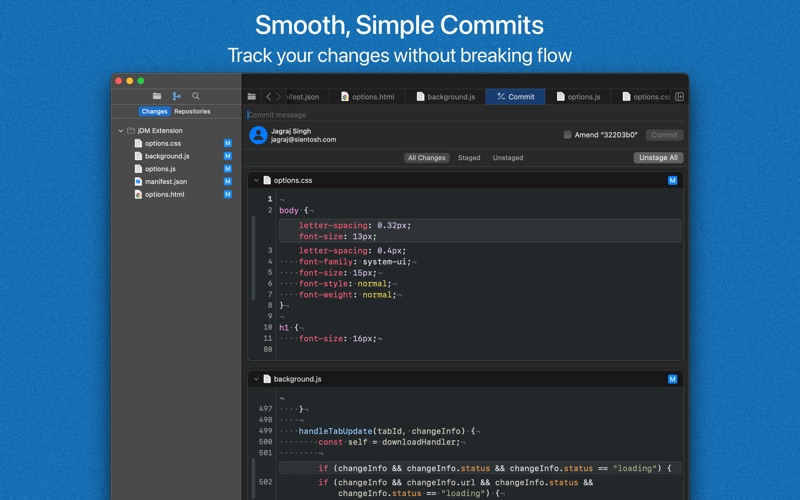Switch filter to Unstaged changes
The image size is (800, 500).
pyautogui.click(x=508, y=158)
